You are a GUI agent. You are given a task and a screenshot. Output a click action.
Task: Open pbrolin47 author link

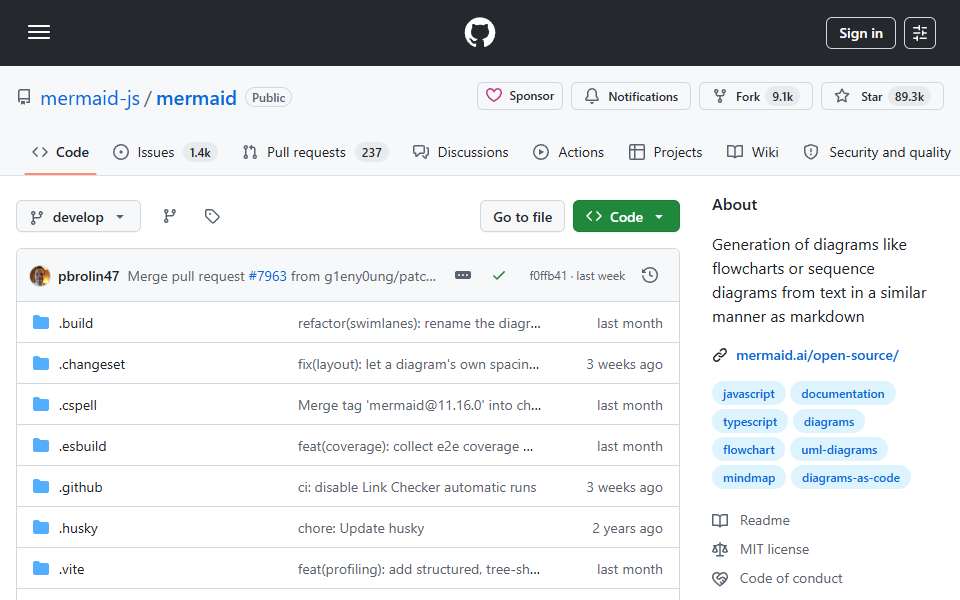coord(88,276)
